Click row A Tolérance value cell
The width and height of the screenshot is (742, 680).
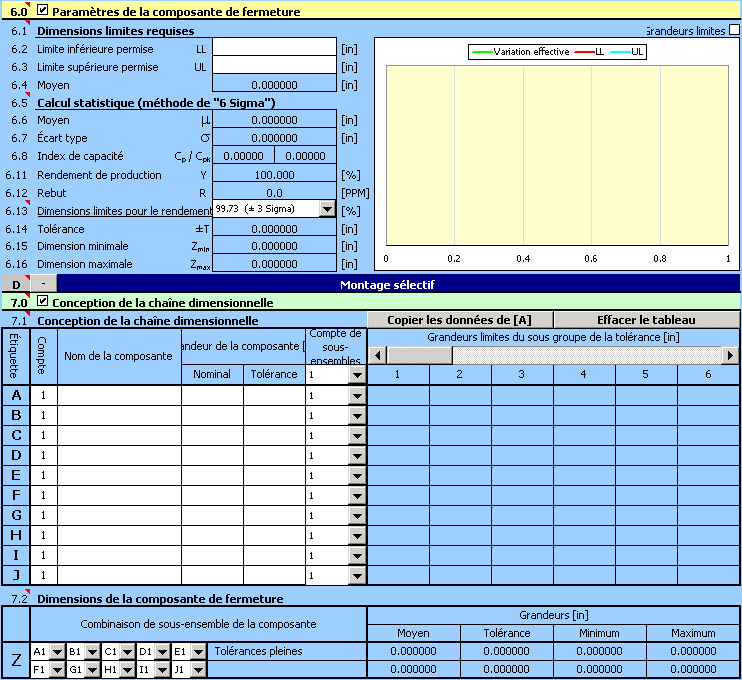[x=274, y=395]
